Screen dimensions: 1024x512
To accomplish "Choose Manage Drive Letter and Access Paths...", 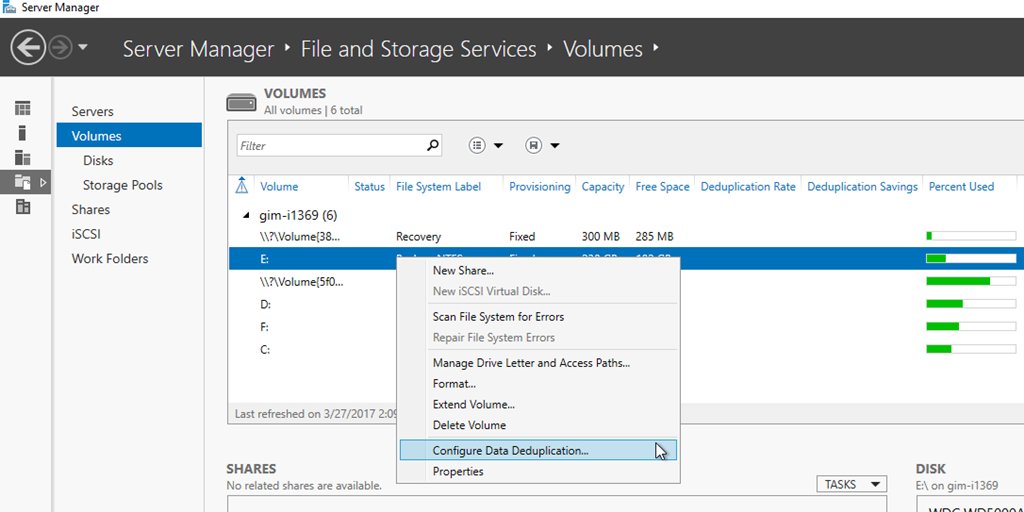I will (538, 363).
